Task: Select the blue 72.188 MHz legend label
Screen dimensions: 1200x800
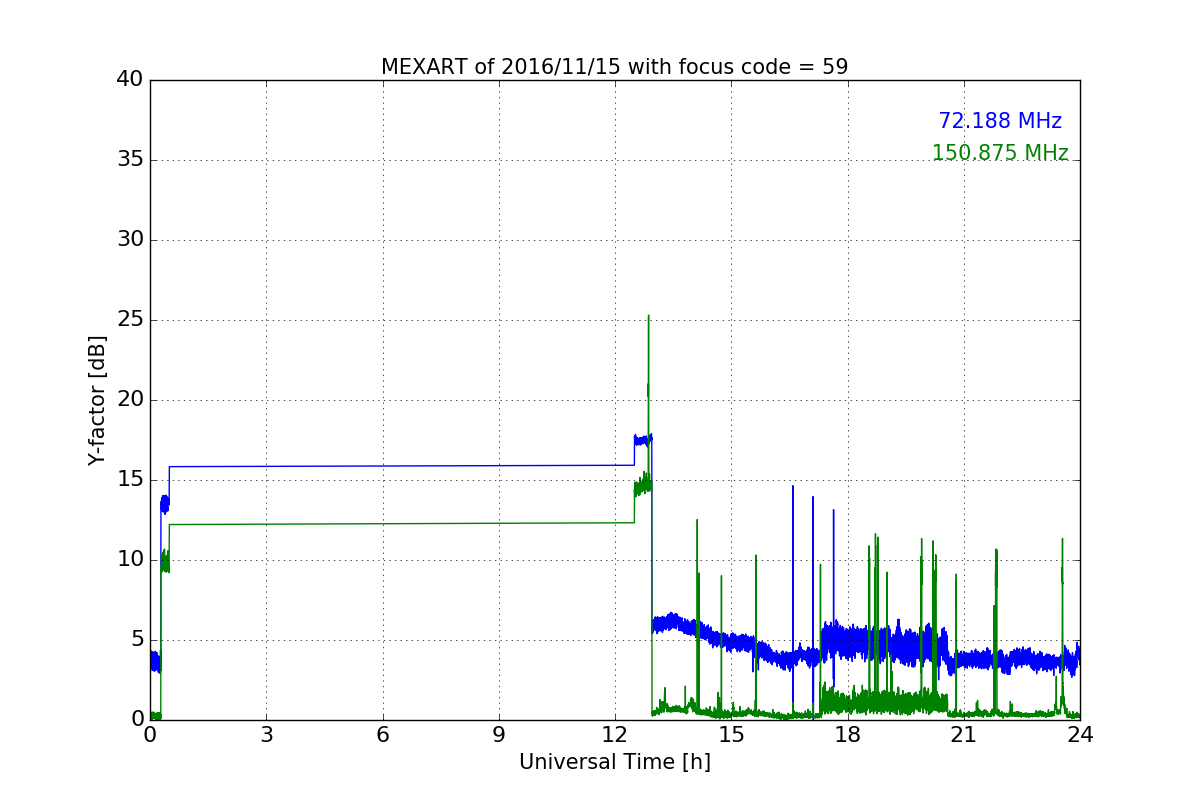Action: coord(1000,121)
